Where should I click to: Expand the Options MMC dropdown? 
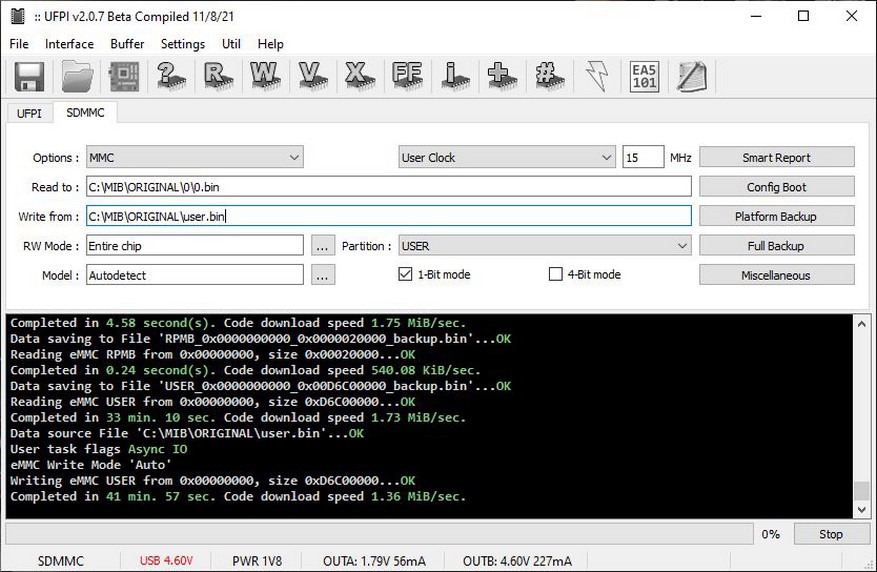[x=194, y=158]
